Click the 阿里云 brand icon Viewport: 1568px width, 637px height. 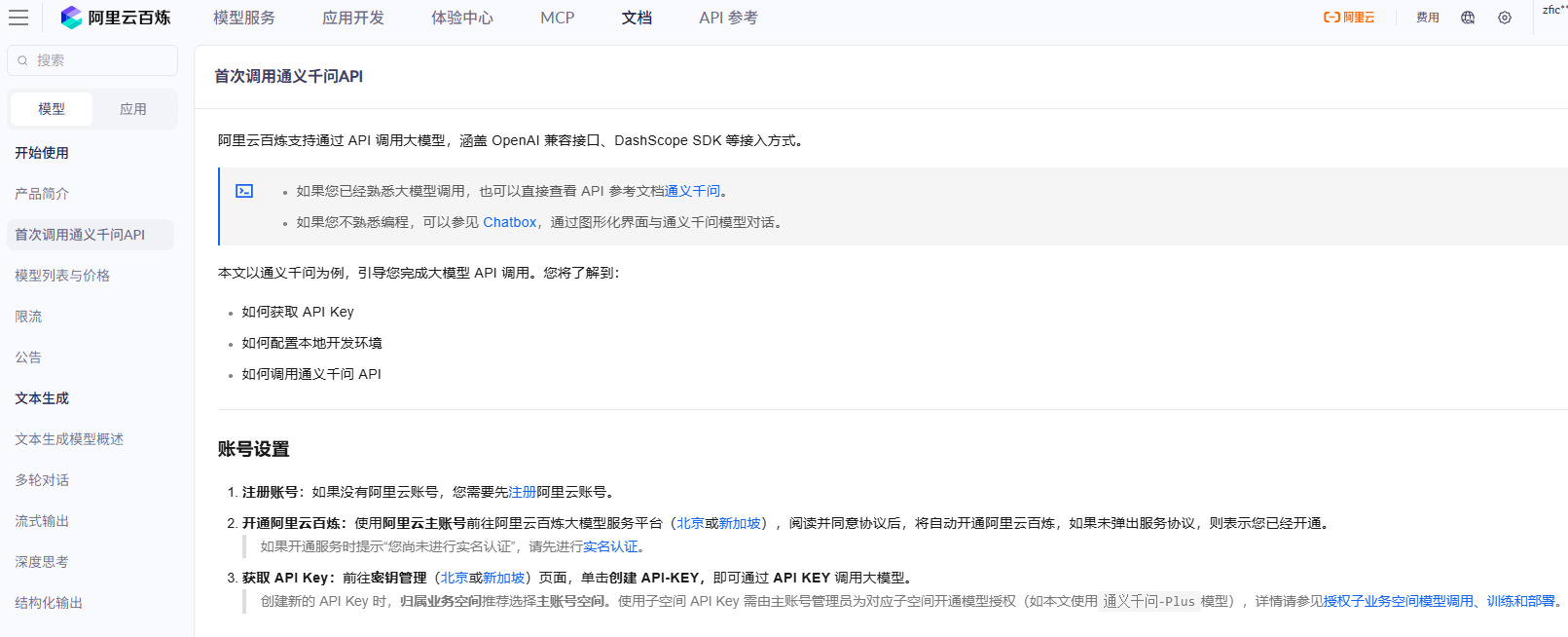1349,18
